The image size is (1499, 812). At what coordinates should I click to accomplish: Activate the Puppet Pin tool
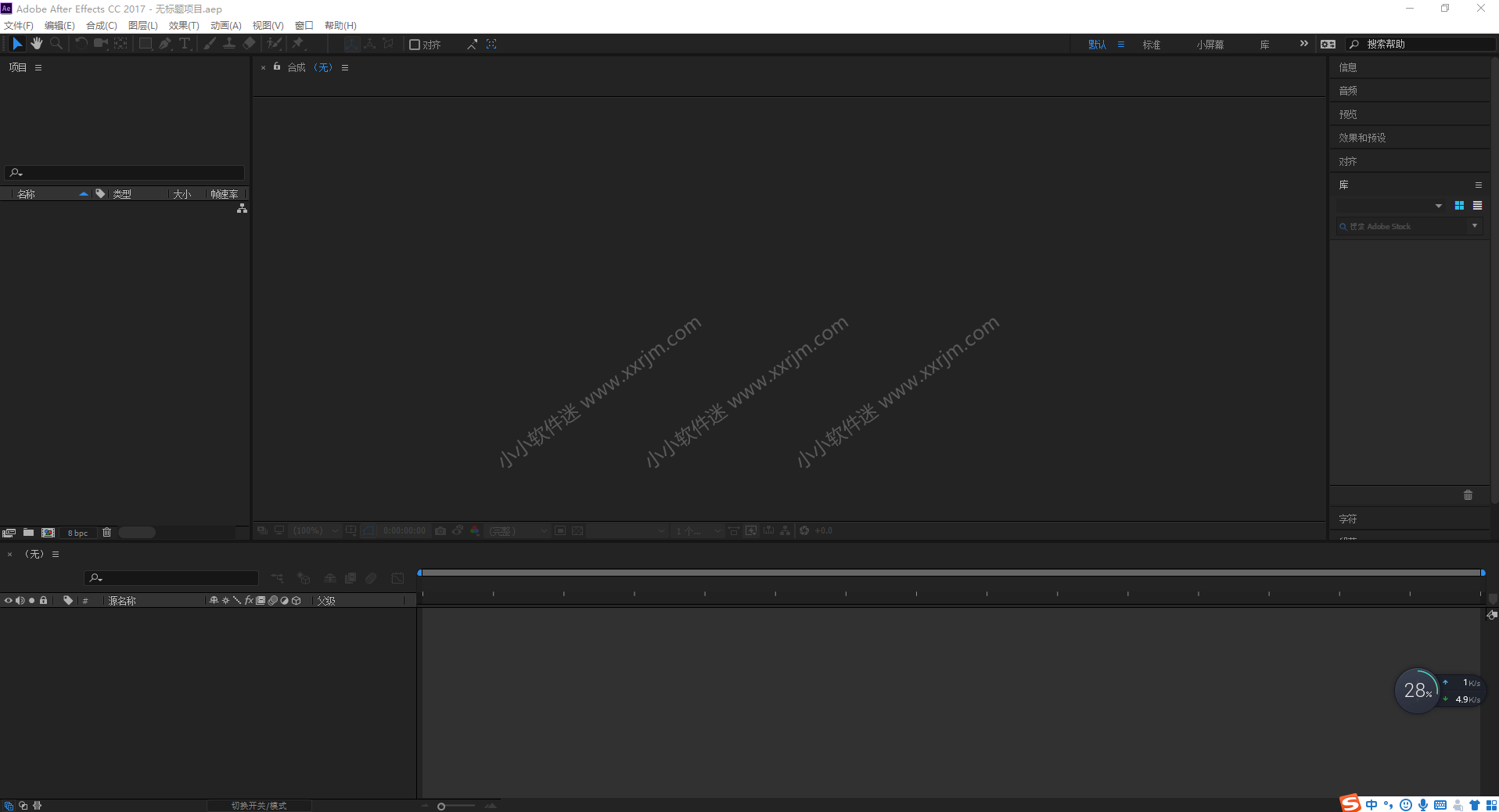pos(298,44)
